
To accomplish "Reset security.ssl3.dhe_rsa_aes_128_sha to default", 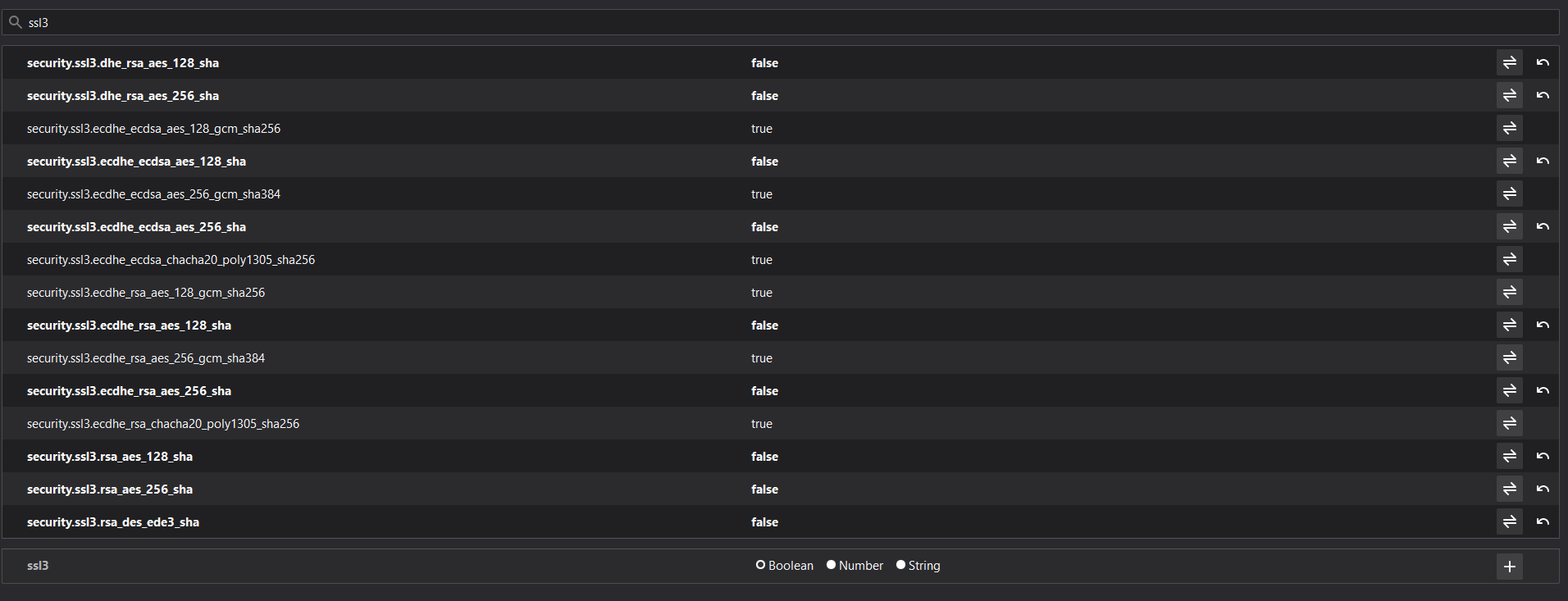I will coord(1543,62).
